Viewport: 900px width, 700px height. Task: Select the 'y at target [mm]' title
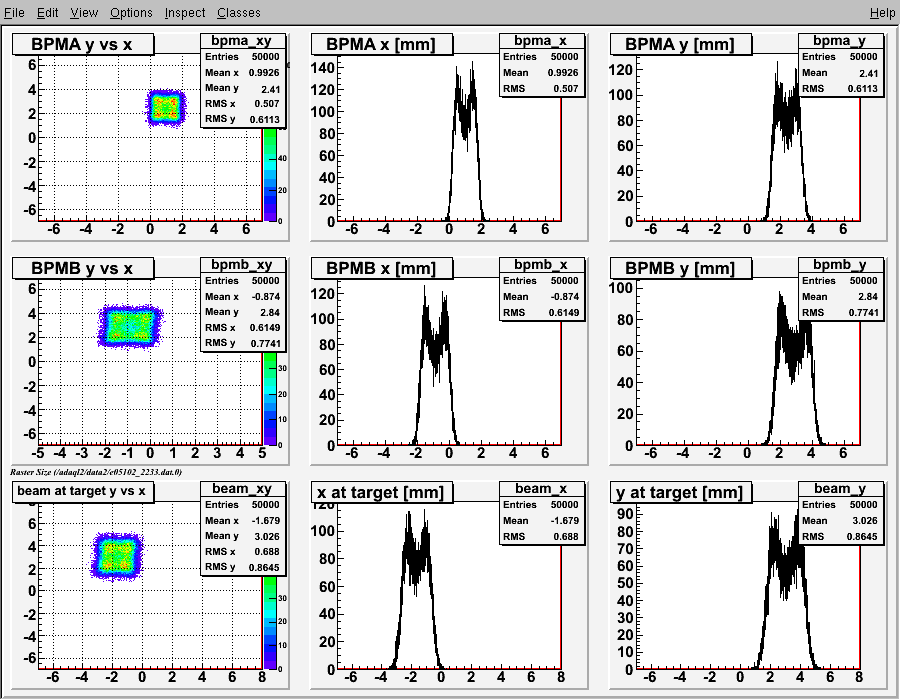680,492
